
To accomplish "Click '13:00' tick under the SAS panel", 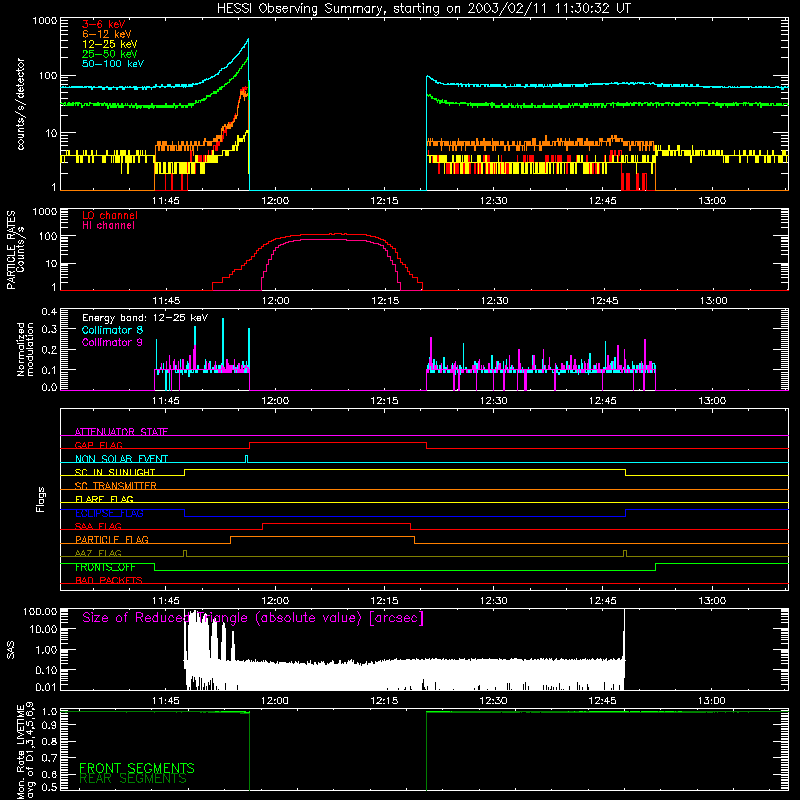I will (712, 701).
